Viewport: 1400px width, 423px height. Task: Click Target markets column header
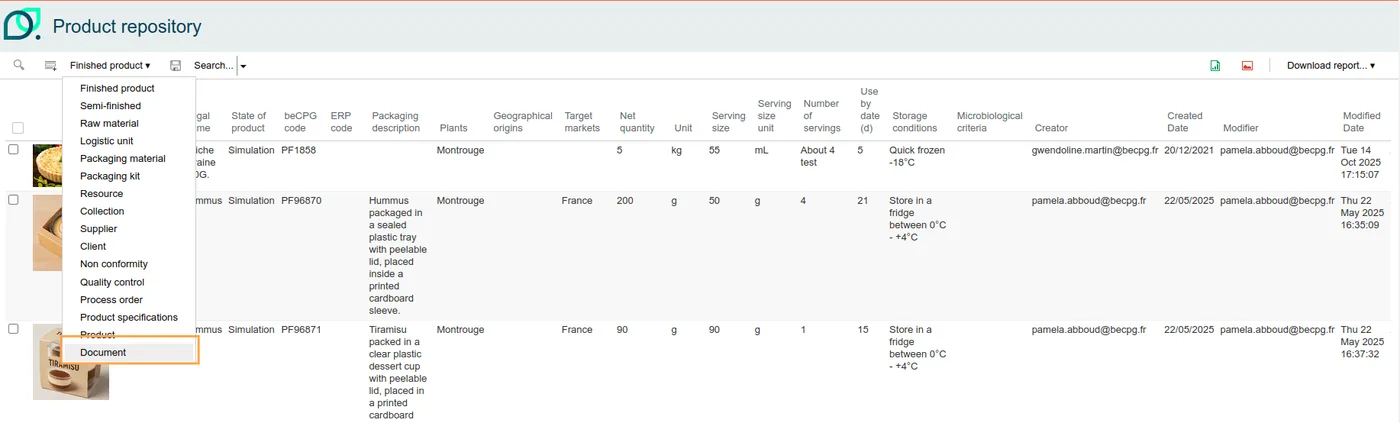(582, 122)
